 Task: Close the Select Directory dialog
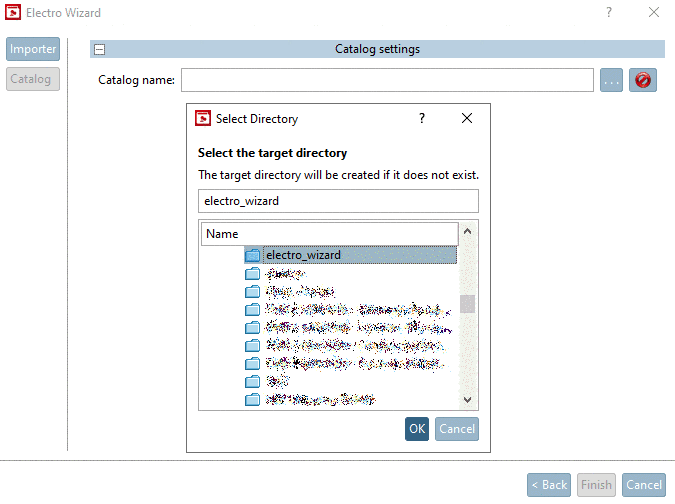point(466,118)
